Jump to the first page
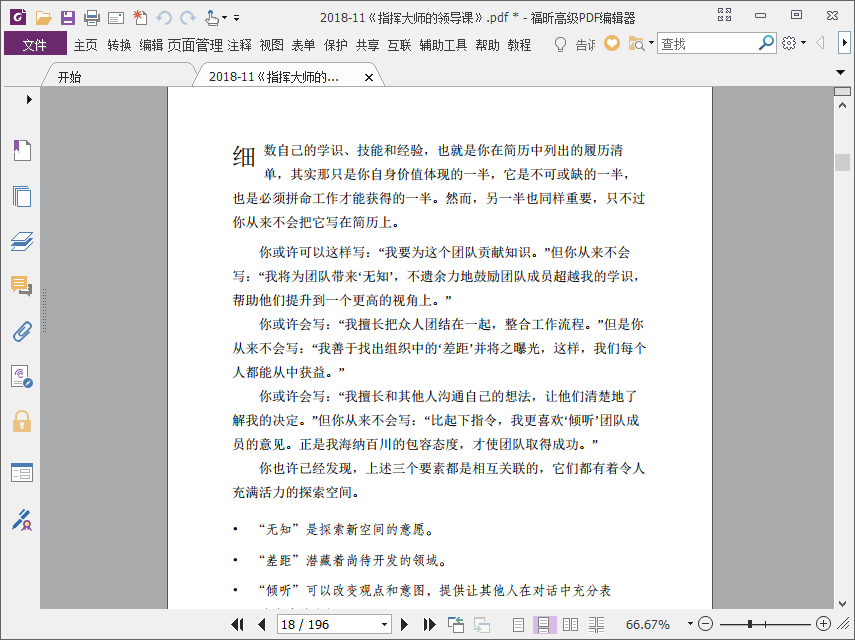Screen dimensions: 855x640 (237, 624)
